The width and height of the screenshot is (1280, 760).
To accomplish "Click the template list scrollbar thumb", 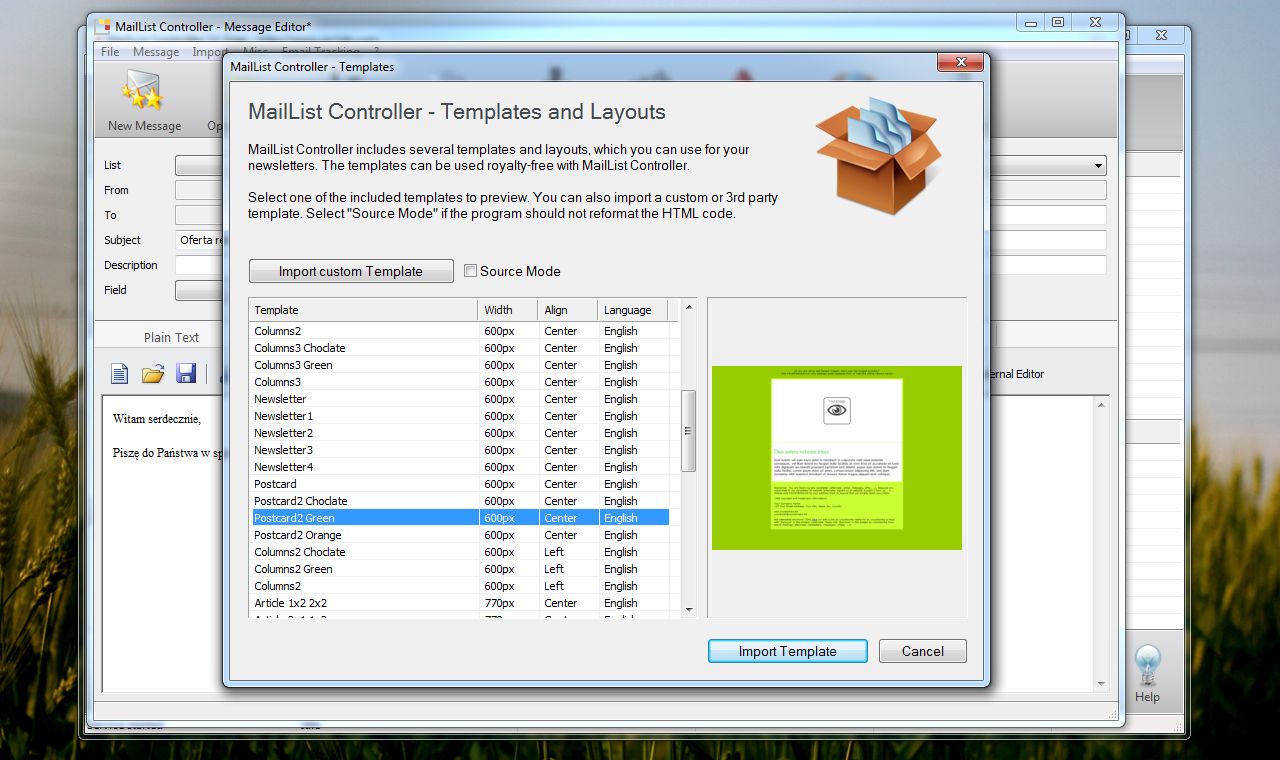I will point(688,431).
